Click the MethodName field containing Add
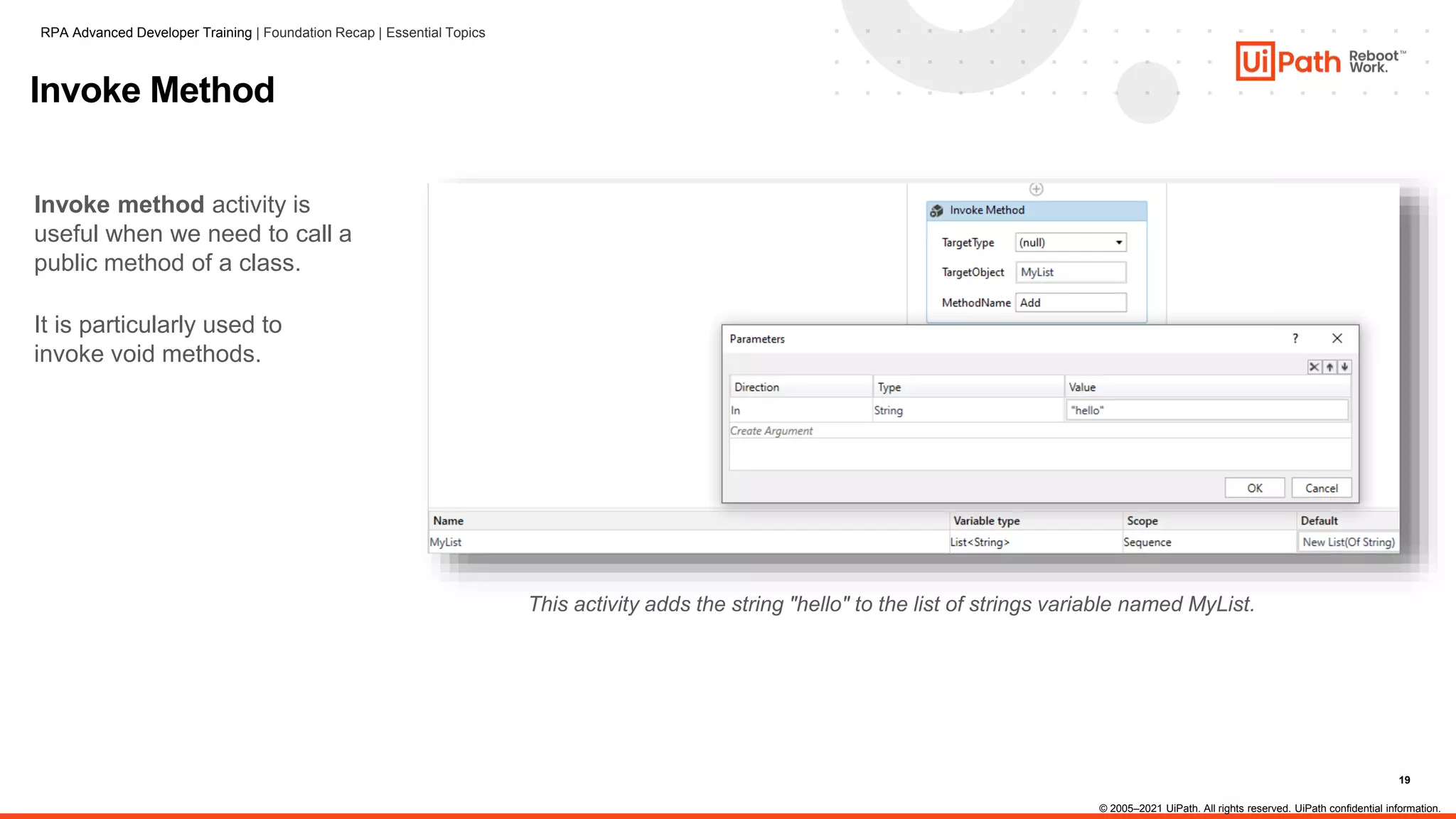The width and height of the screenshot is (1456, 819). click(x=1071, y=303)
